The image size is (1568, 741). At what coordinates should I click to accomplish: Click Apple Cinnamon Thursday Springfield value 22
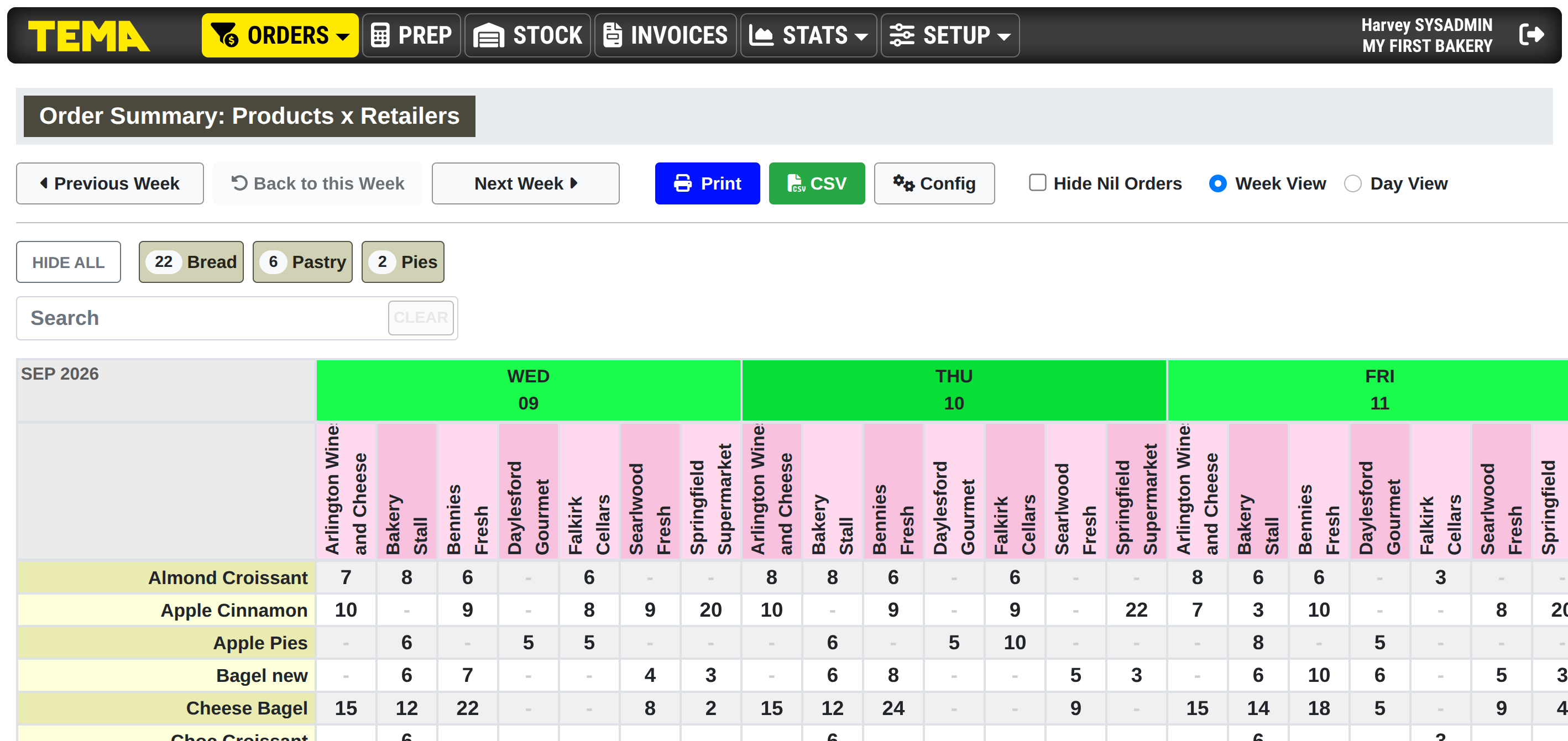point(1136,610)
